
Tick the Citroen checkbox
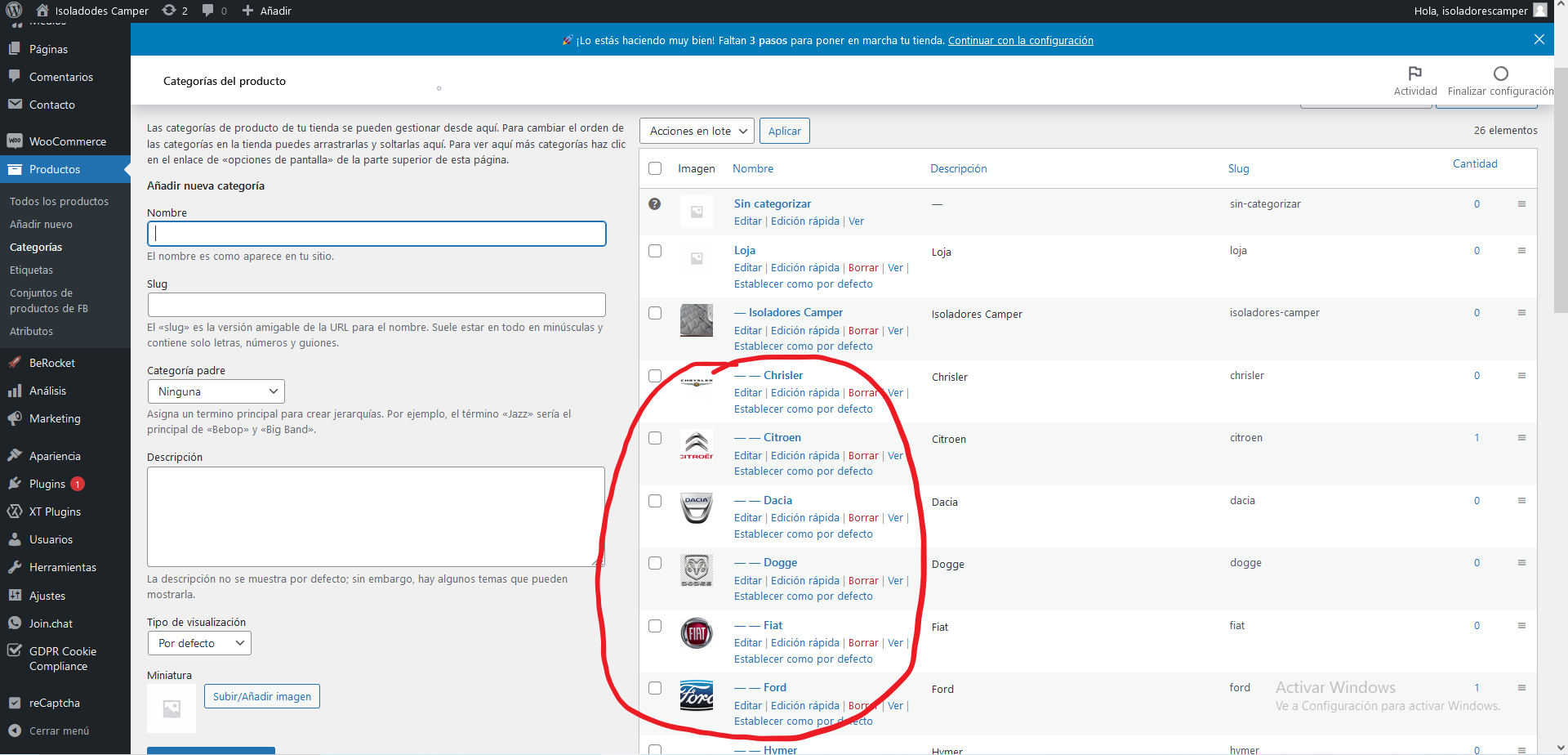pyautogui.click(x=655, y=438)
